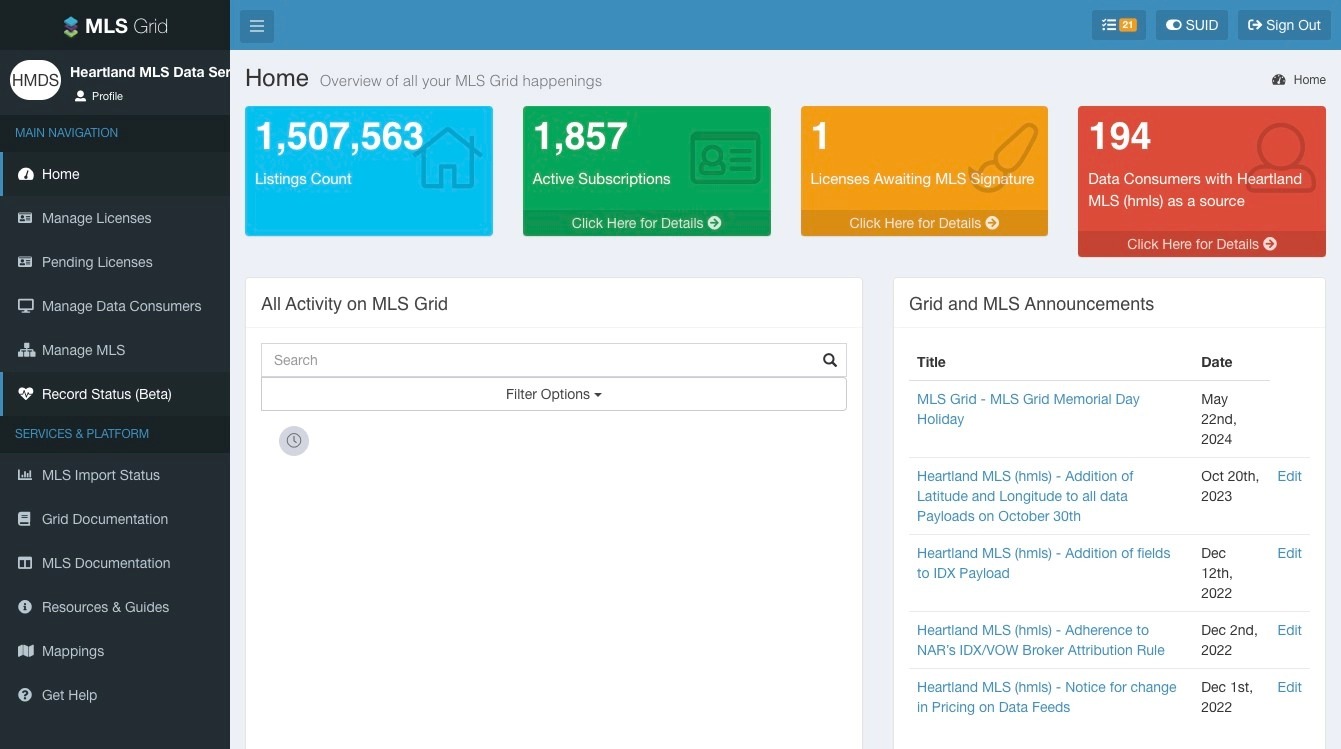Click the magnifier search icon
The height and width of the screenshot is (749, 1341).
click(830, 360)
